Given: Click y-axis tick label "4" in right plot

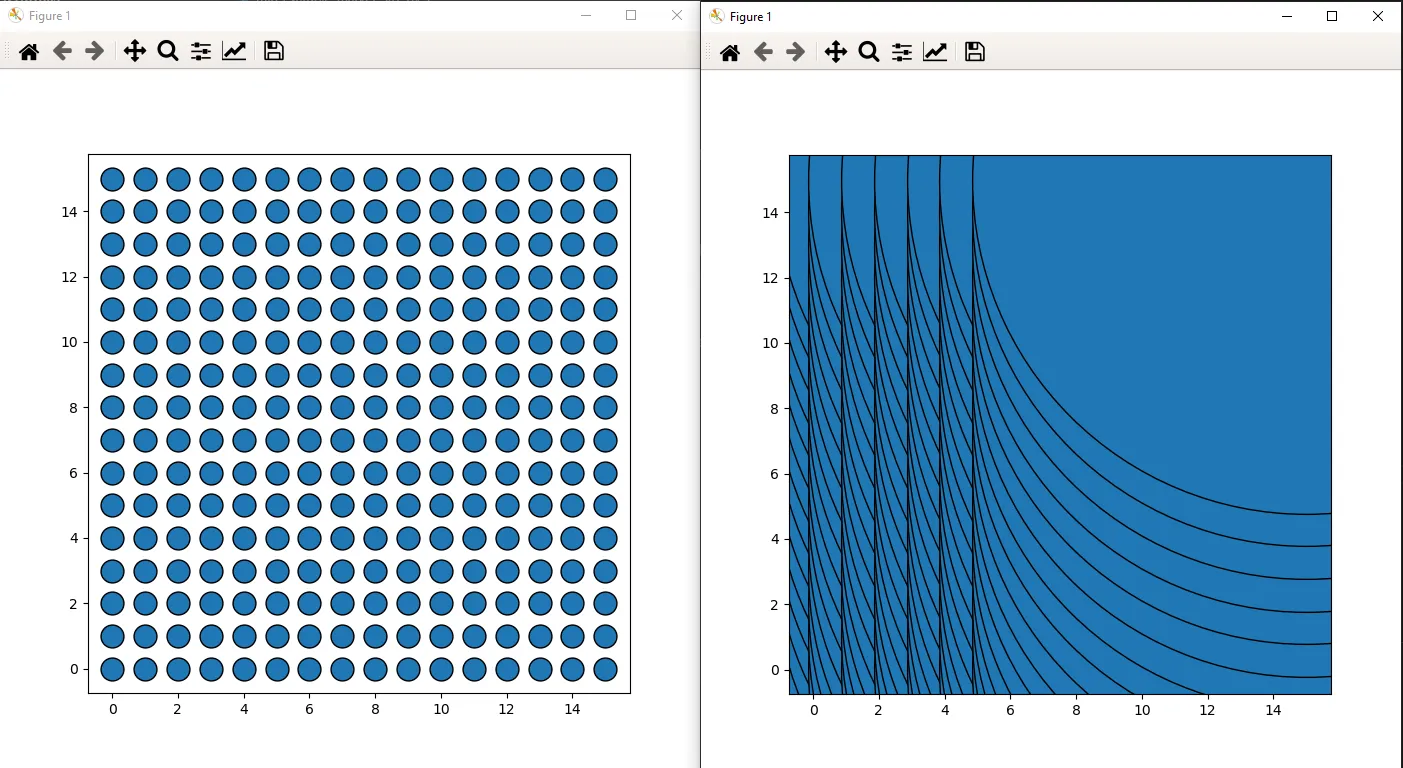Looking at the screenshot, I should (774, 540).
